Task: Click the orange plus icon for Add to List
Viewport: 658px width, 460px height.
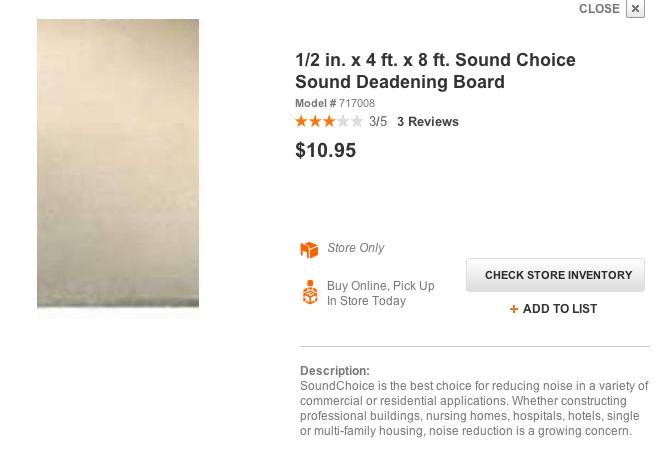Action: pos(514,309)
